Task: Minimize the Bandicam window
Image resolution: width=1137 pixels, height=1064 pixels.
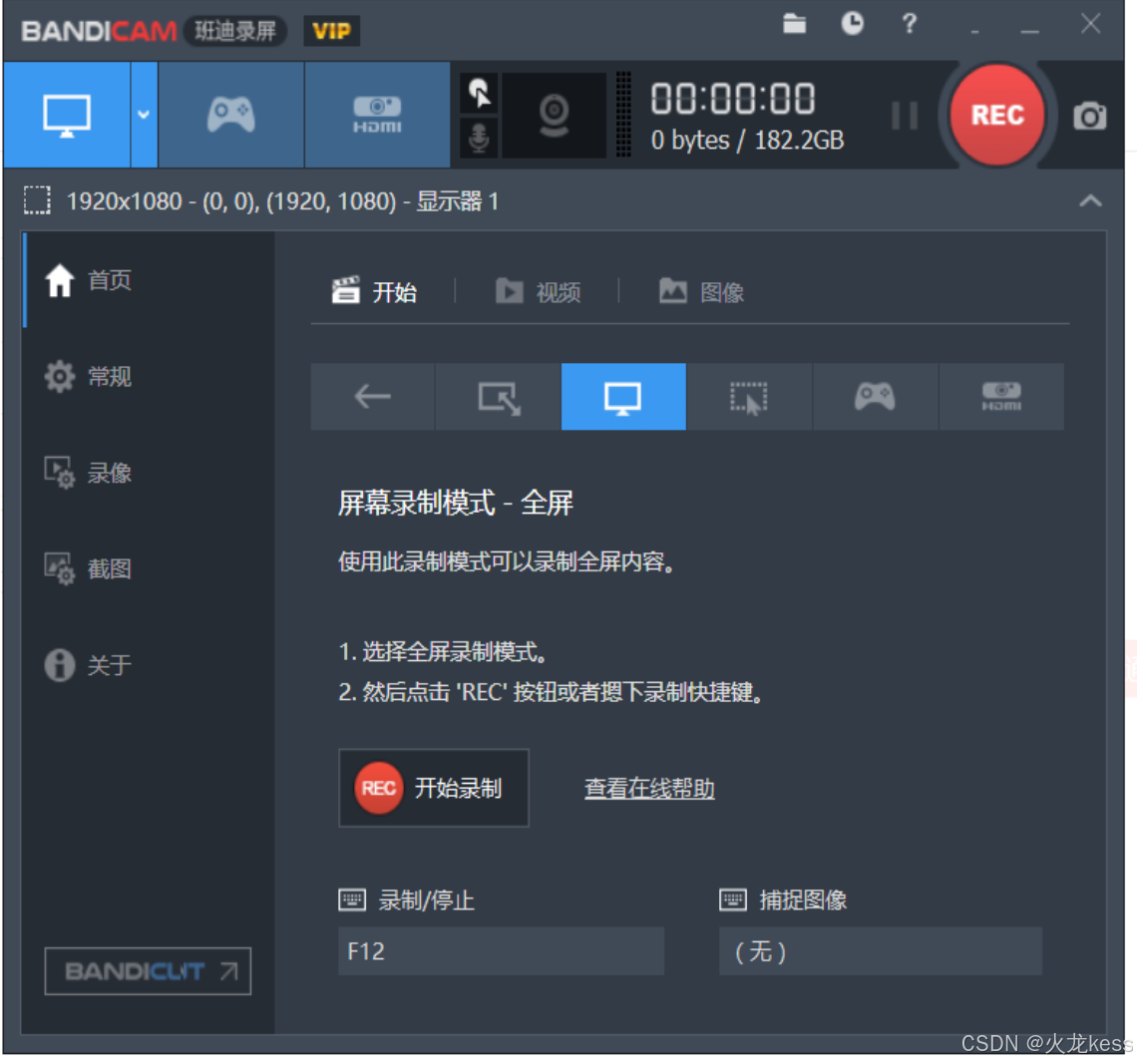Action: [x=1029, y=31]
